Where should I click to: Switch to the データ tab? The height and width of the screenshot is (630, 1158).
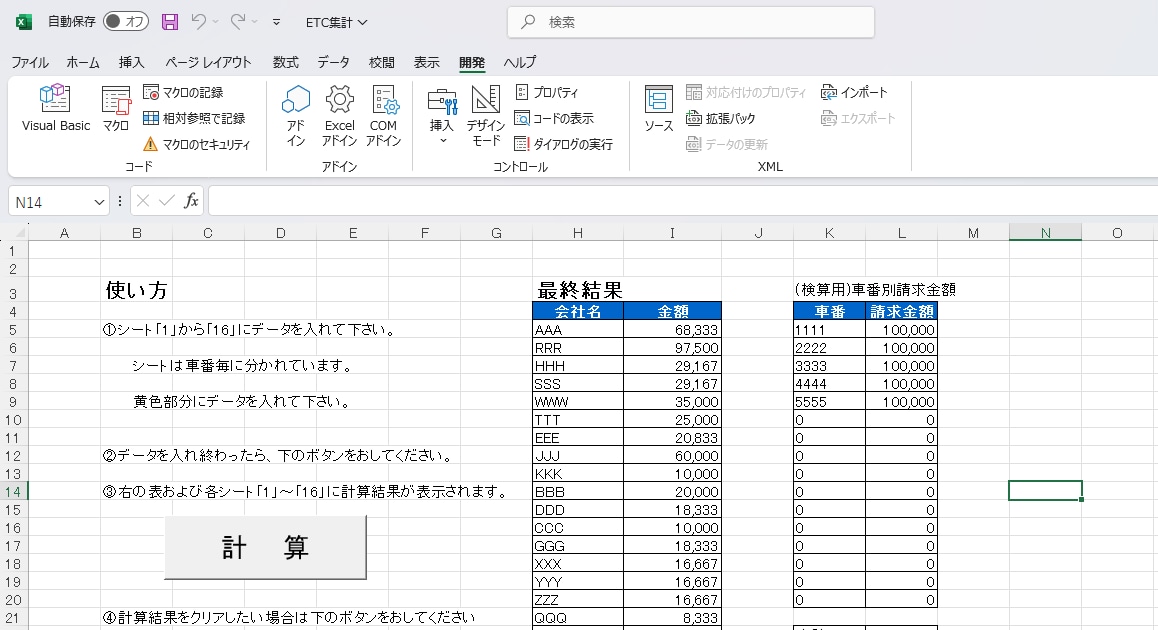pos(334,63)
